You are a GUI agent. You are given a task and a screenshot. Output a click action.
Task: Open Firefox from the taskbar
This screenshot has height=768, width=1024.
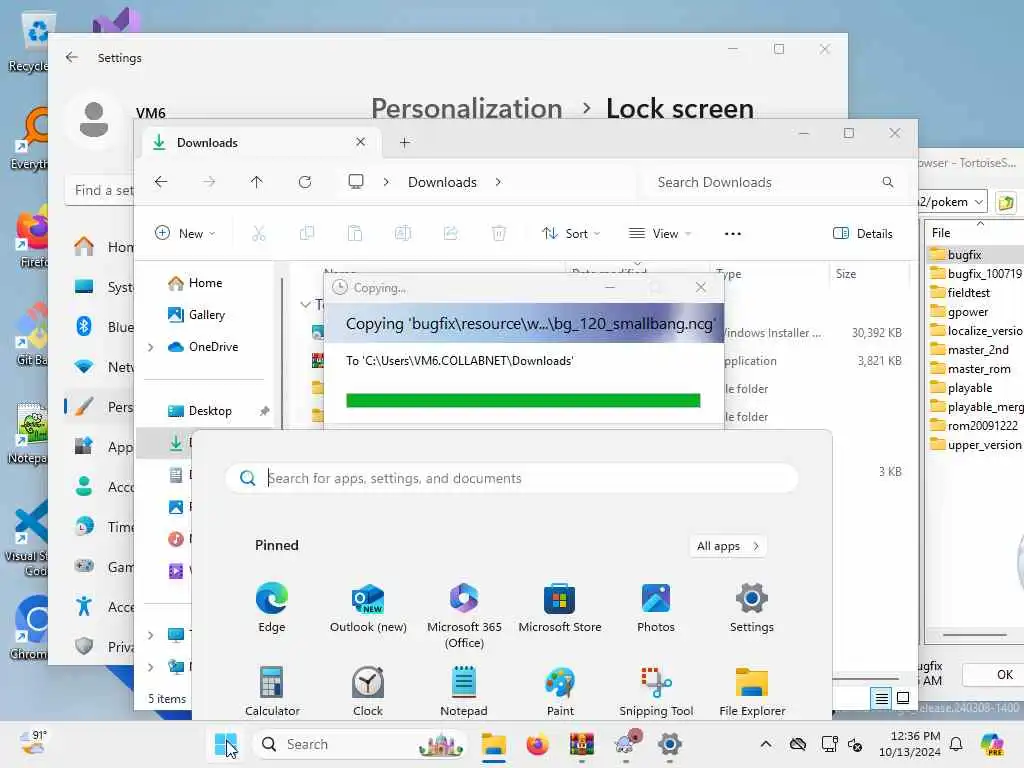pyautogui.click(x=537, y=744)
